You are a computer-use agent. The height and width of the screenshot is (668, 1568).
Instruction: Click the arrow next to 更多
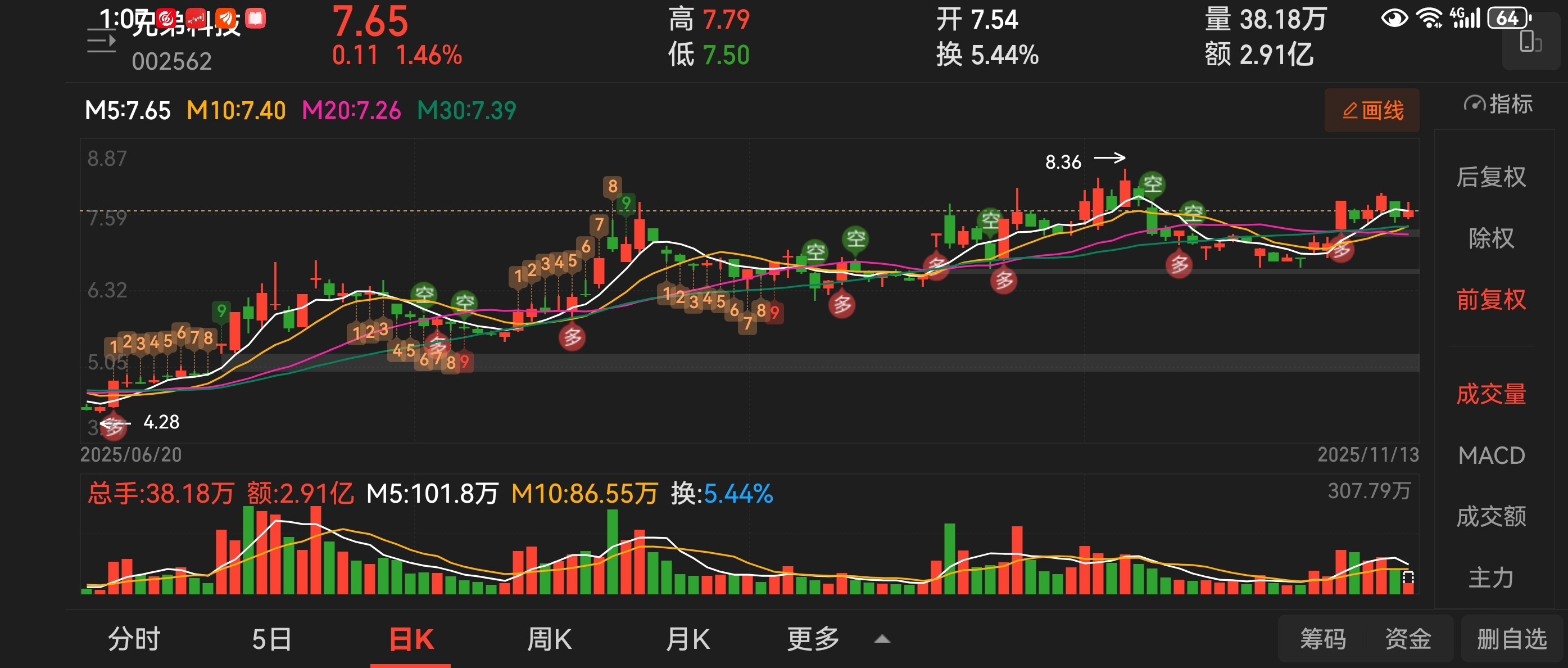pyautogui.click(x=882, y=639)
